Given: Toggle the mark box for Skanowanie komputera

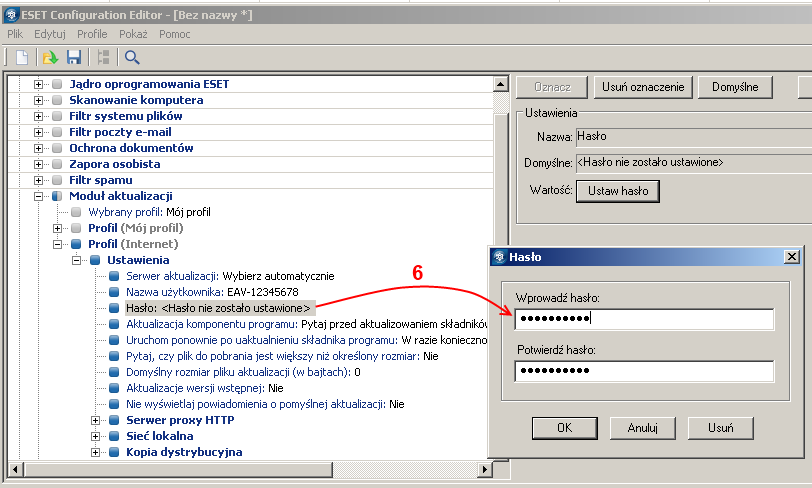Looking at the screenshot, I should coord(57,100).
